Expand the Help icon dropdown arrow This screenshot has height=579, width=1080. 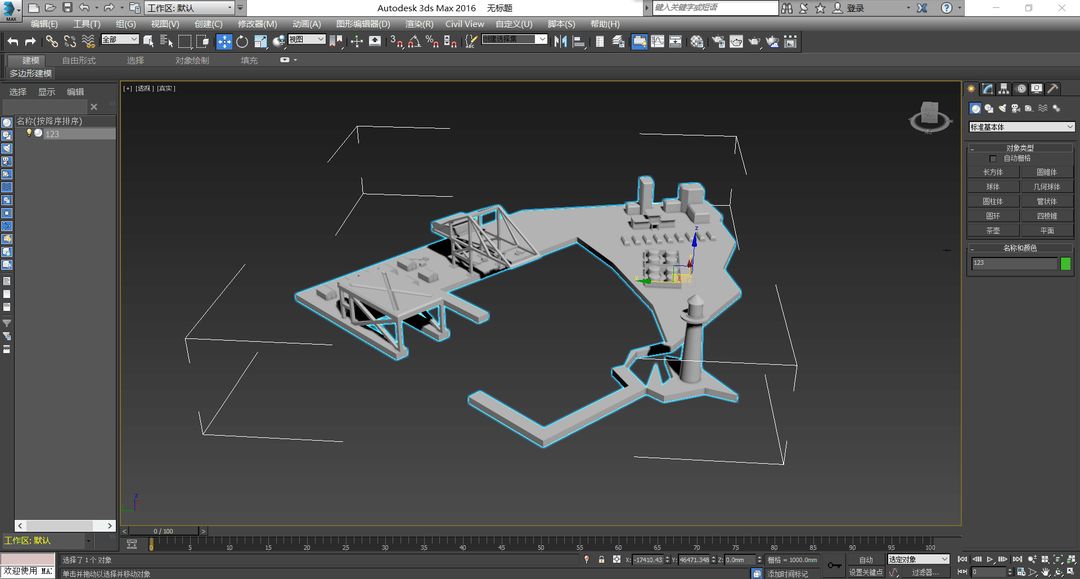coord(960,8)
